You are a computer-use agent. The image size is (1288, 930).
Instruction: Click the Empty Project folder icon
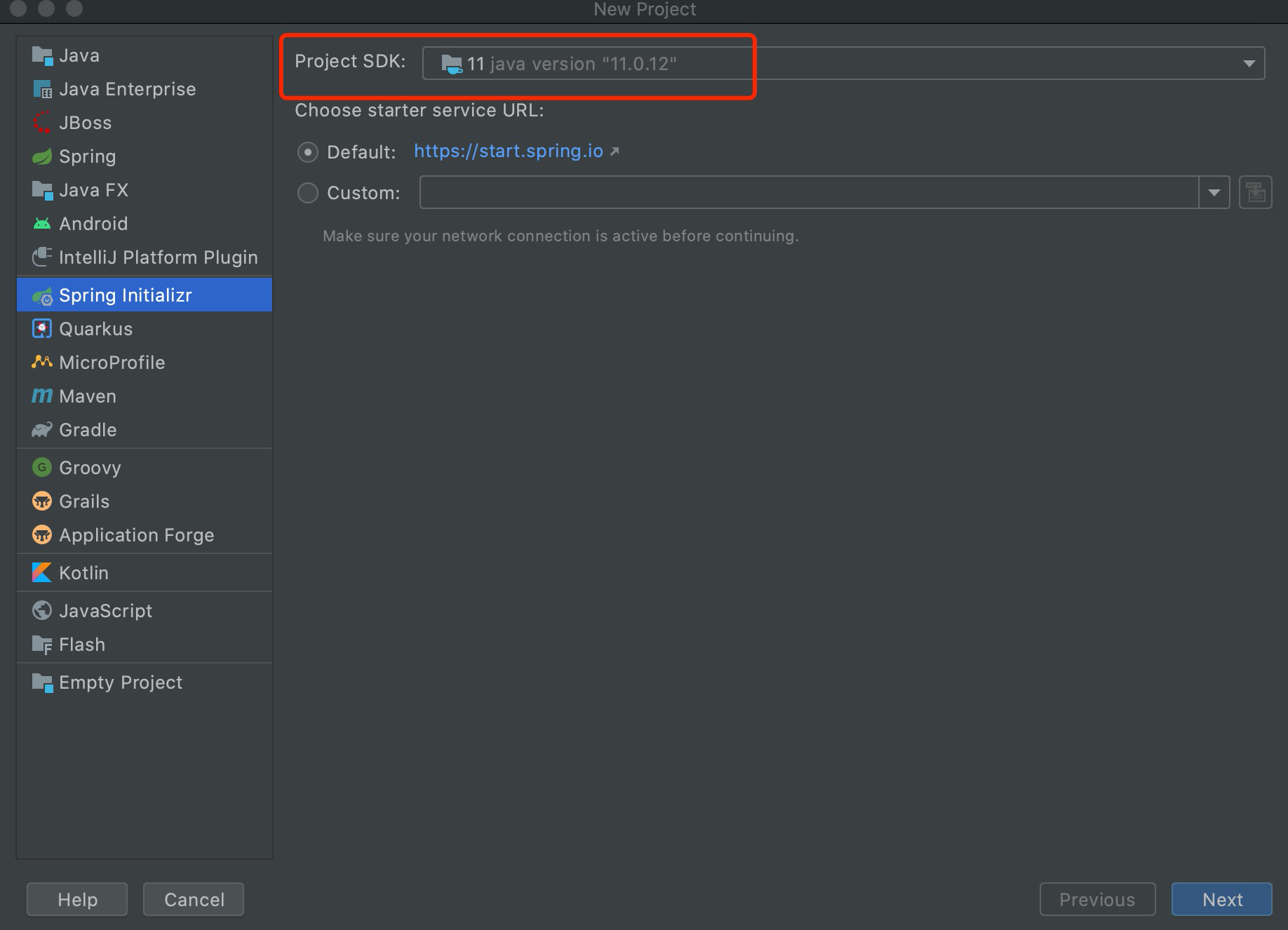pos(42,682)
